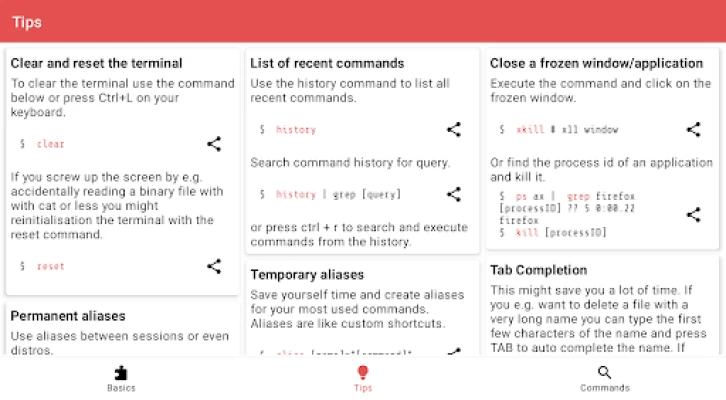Share the history grep query command

[x=454, y=194]
